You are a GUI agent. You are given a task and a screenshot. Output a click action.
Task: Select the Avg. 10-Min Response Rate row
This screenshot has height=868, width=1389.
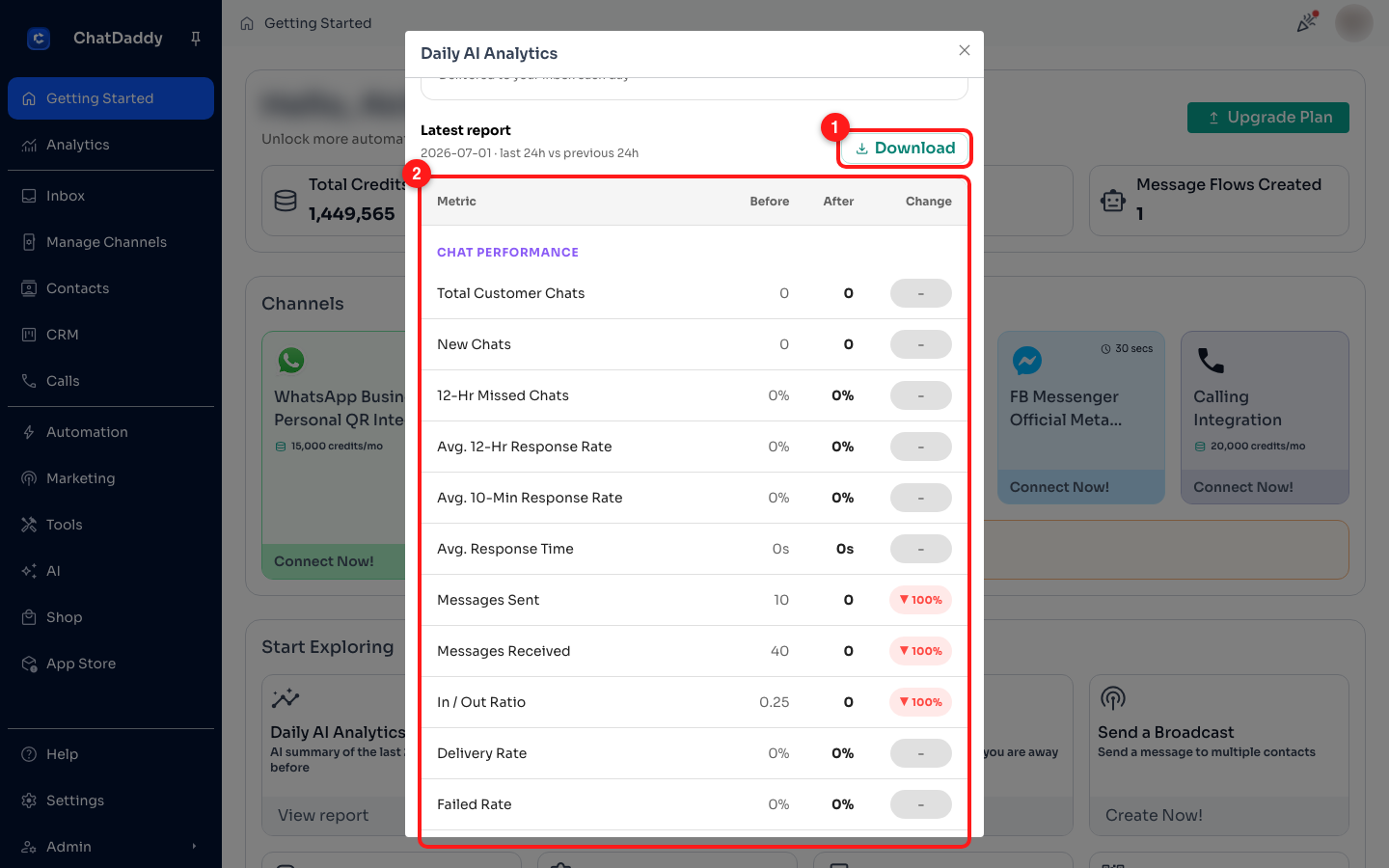(694, 498)
